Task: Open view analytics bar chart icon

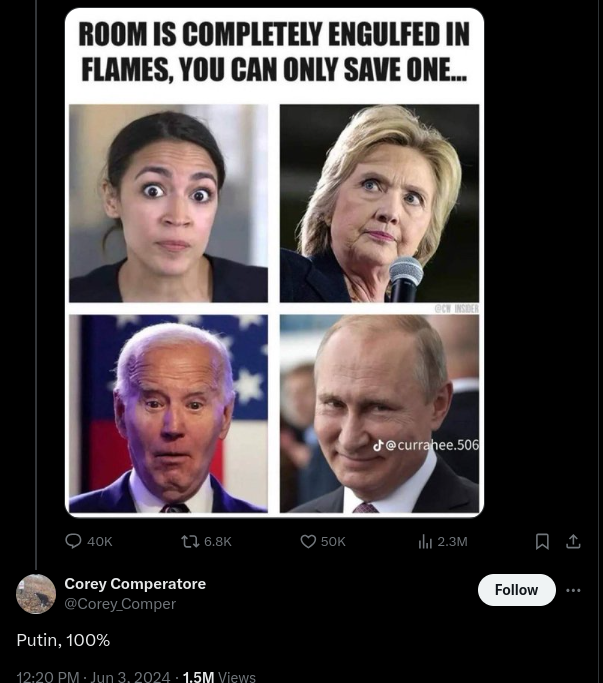Action: [425, 541]
